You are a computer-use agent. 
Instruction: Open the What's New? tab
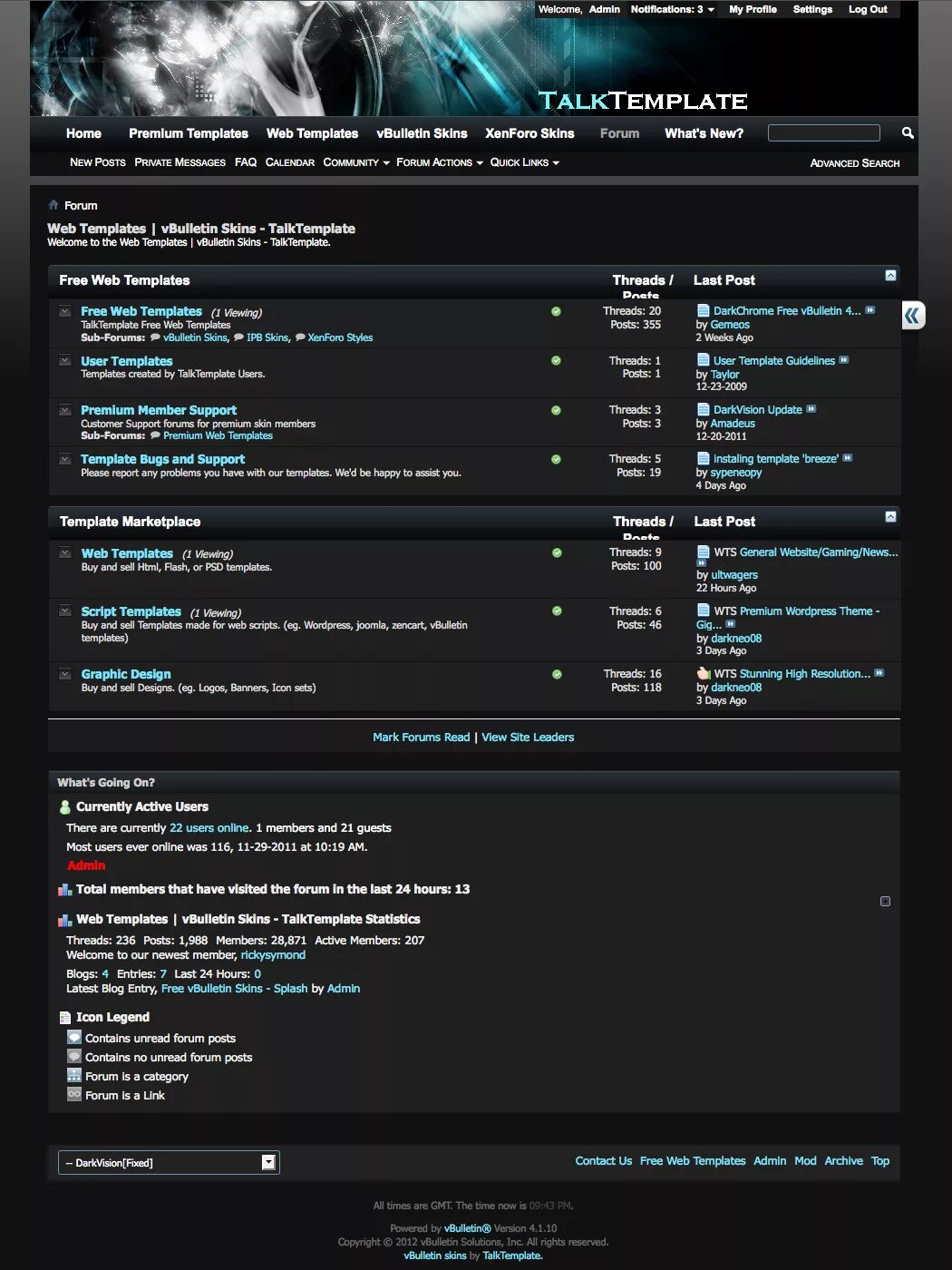click(x=704, y=133)
